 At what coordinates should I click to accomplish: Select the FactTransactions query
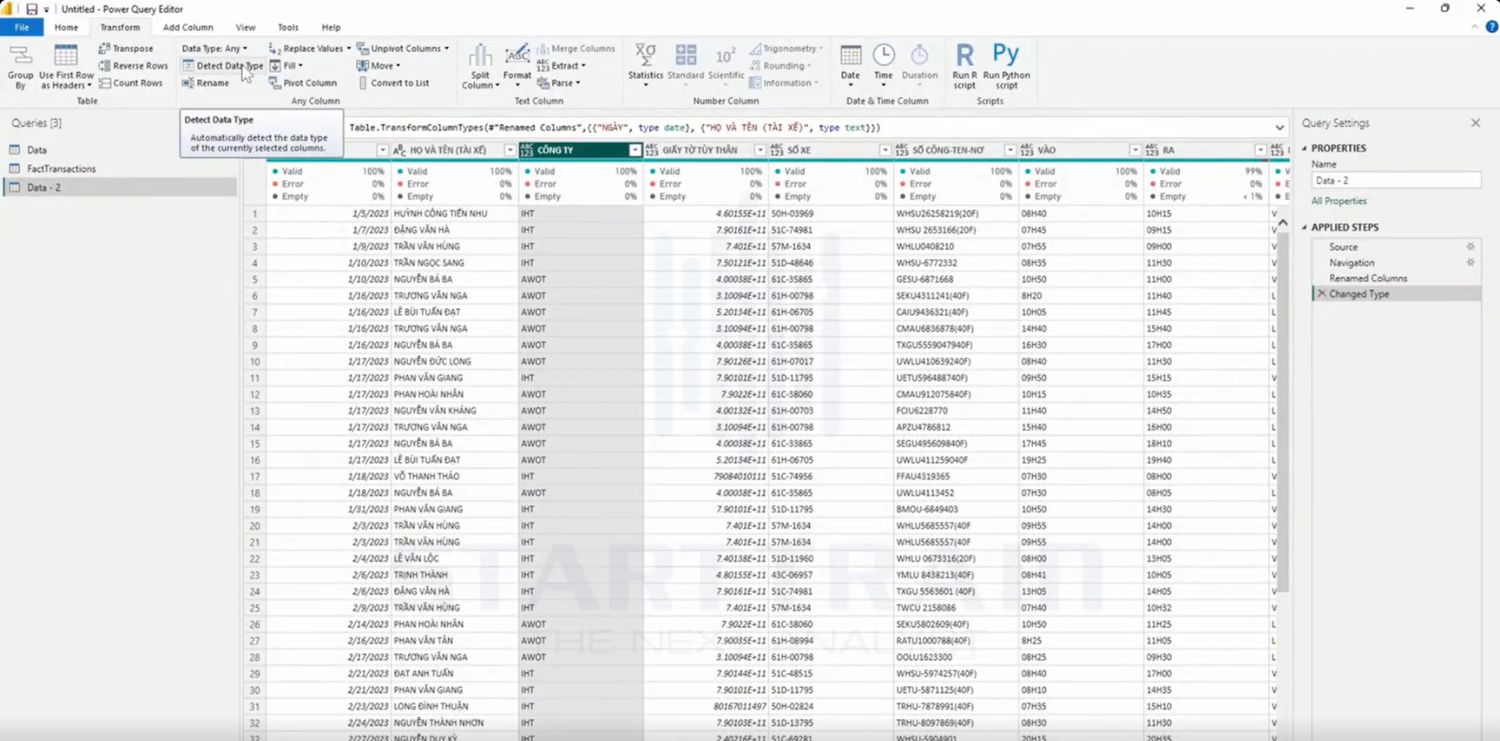click(61, 169)
